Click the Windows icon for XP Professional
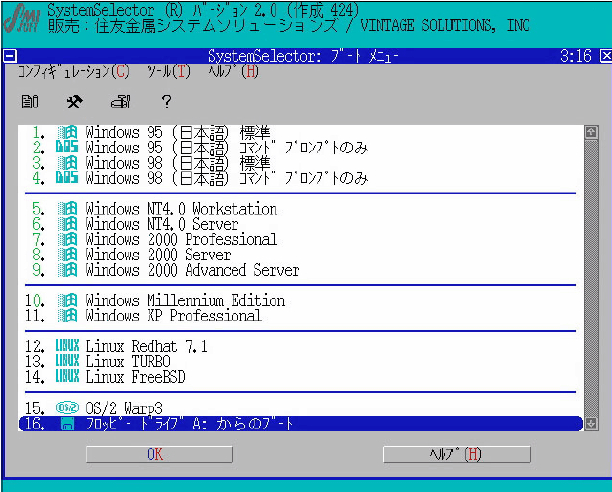The image size is (612, 492). (67, 316)
